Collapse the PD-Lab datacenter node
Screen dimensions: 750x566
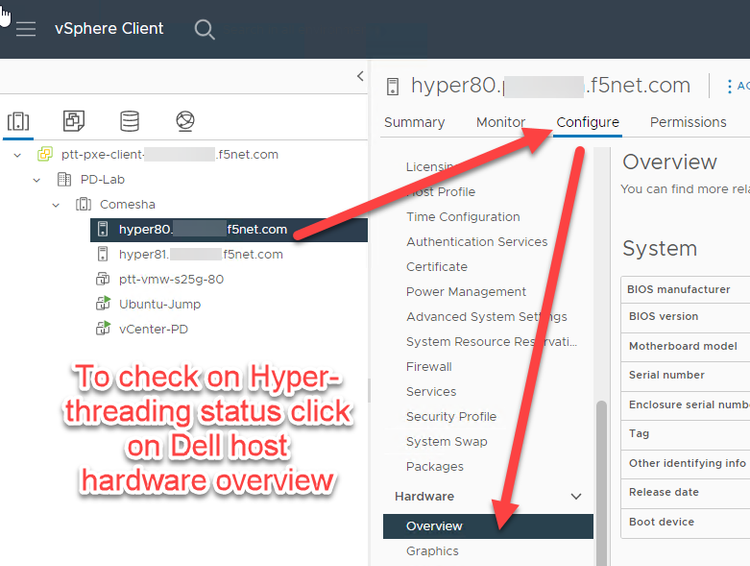click(x=37, y=180)
